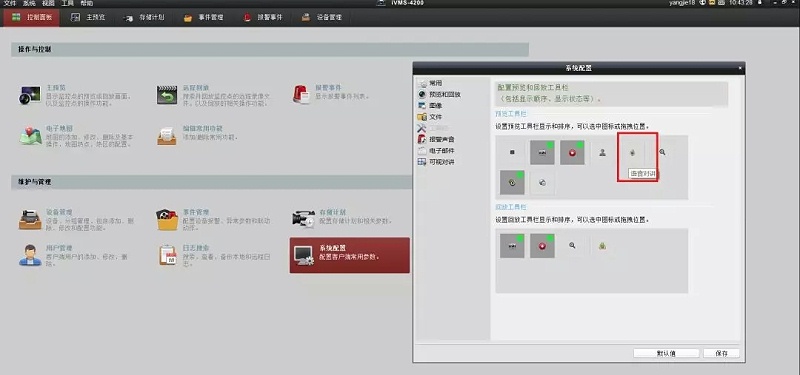Toggle the capture icon in playback toolbar
This screenshot has height=375, width=800.
pos(512,245)
